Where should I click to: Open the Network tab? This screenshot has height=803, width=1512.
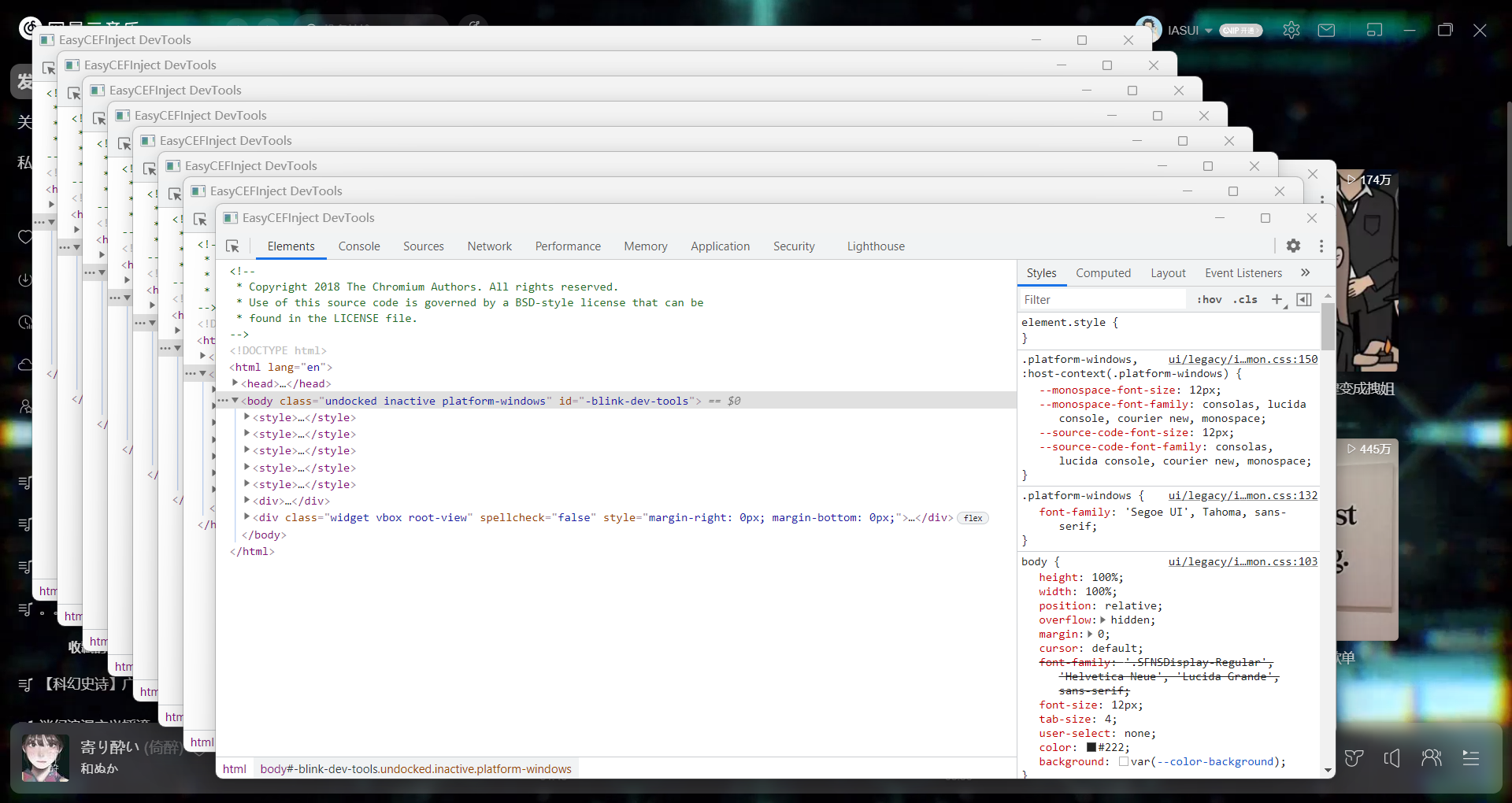489,246
